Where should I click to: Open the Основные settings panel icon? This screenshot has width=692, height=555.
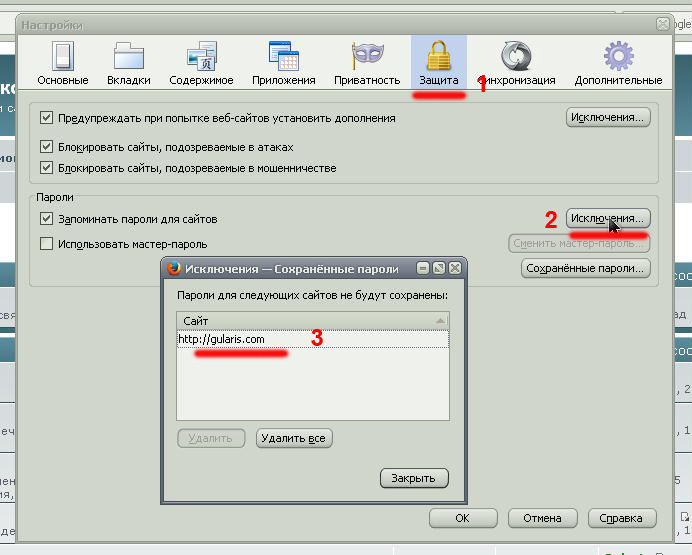coord(62,56)
